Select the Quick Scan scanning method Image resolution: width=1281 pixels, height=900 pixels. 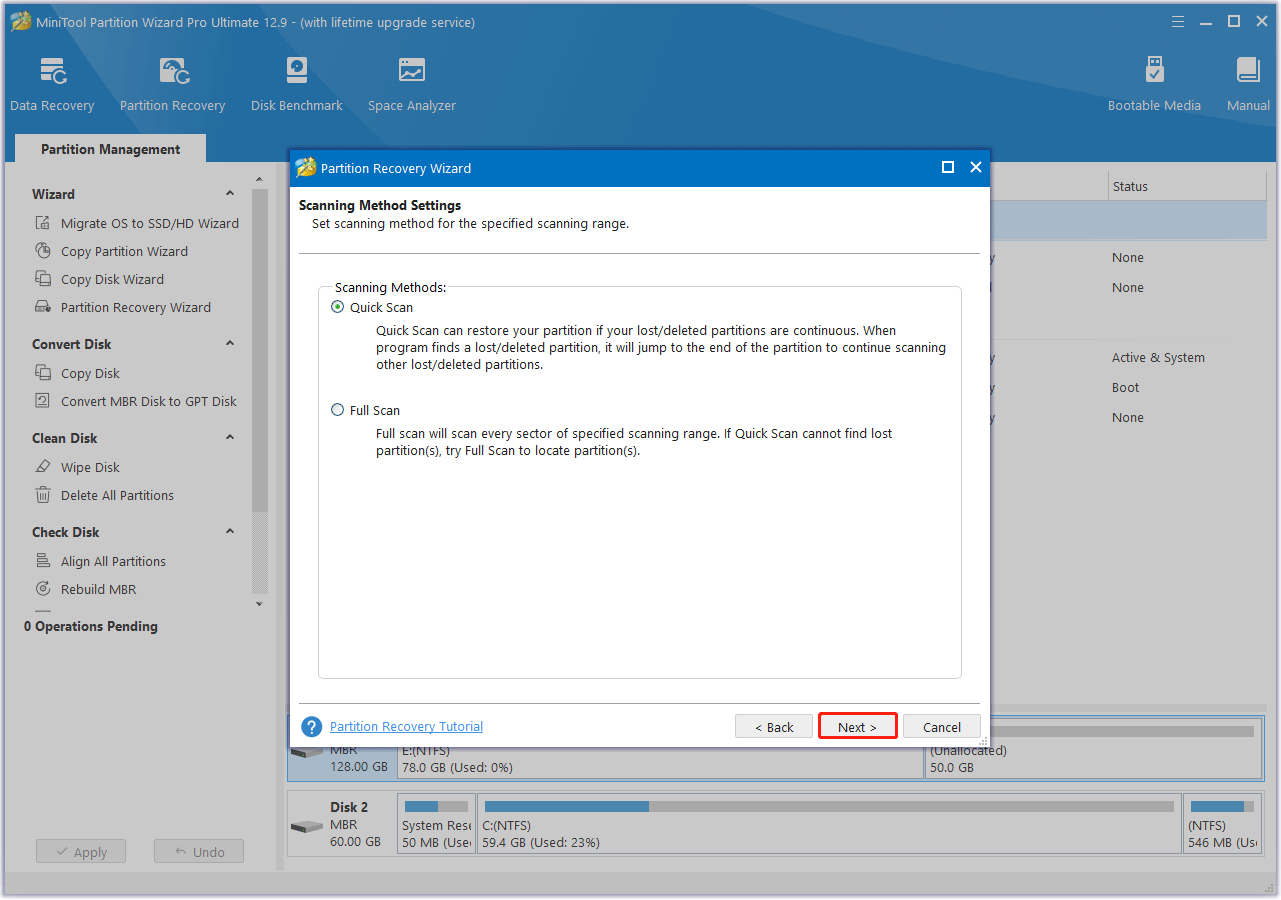pos(337,307)
